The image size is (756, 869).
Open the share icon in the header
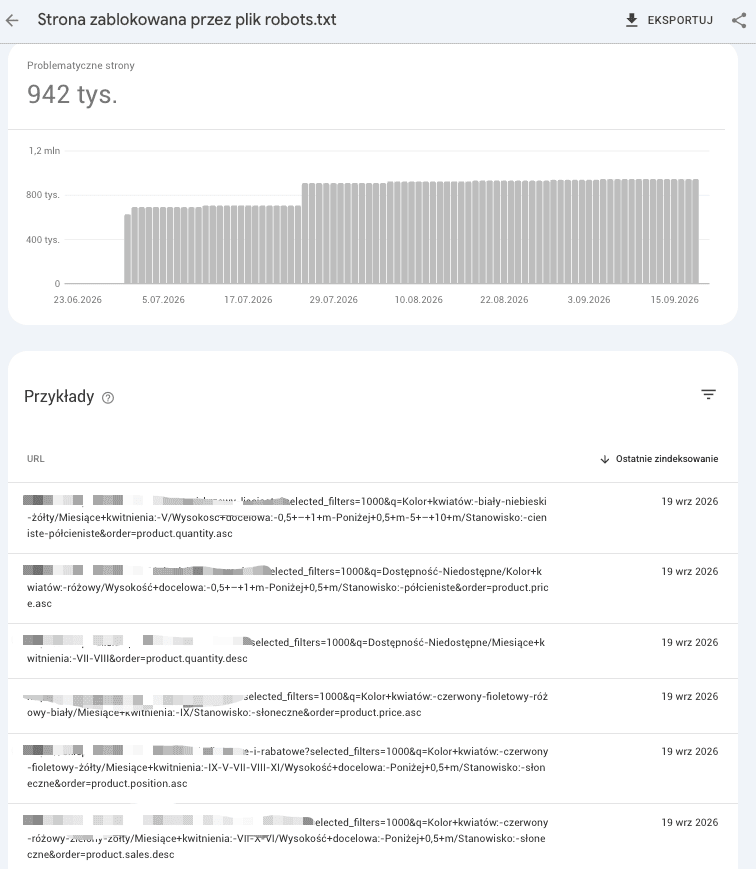tap(739, 21)
